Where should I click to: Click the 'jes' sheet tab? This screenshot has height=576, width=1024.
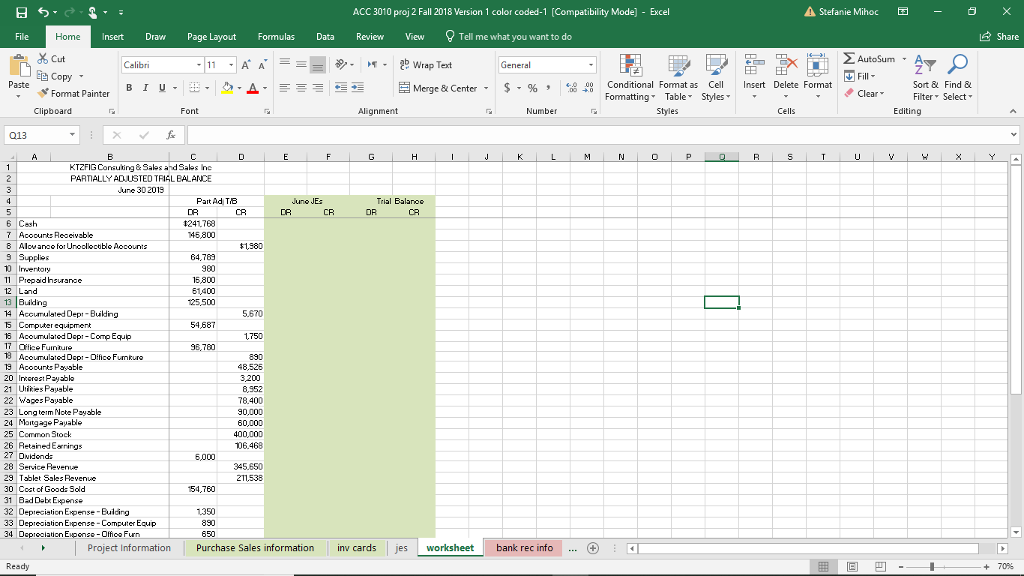click(402, 548)
